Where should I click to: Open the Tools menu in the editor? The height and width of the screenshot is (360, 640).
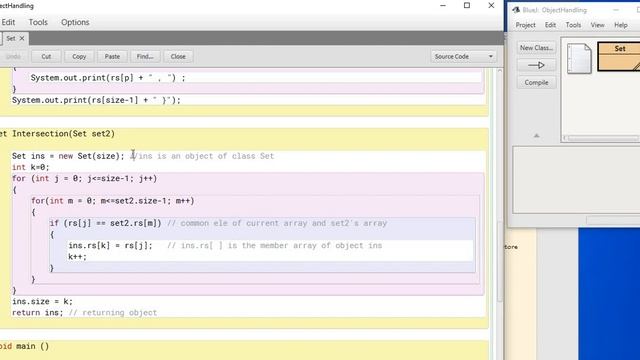(x=38, y=22)
